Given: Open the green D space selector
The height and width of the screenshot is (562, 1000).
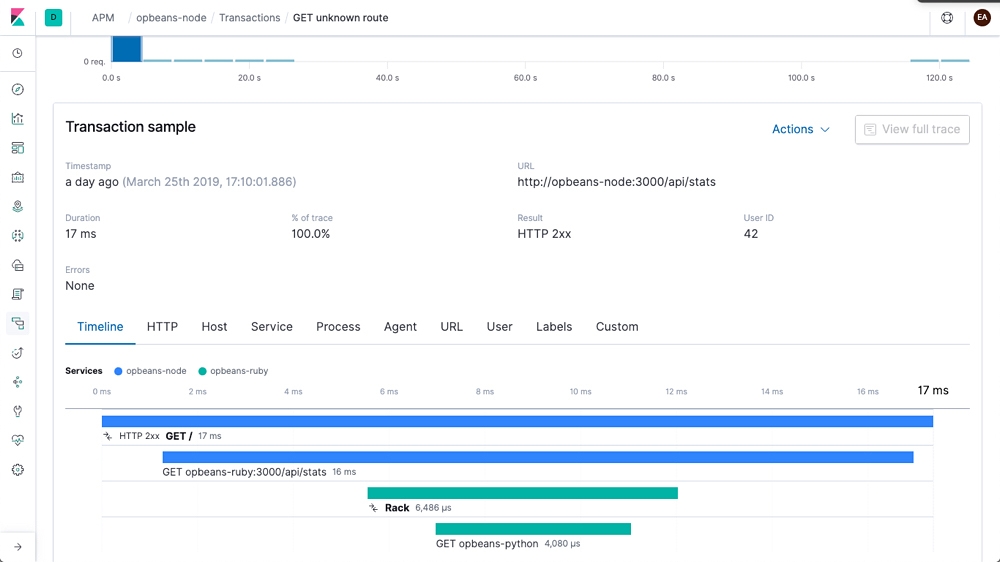Looking at the screenshot, I should 54,18.
